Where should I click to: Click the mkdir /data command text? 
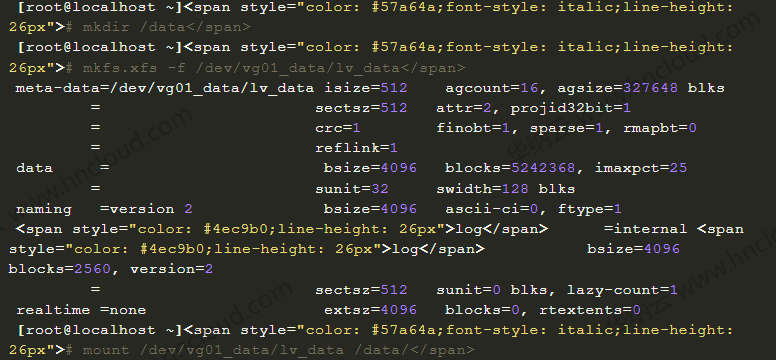[x=134, y=27]
